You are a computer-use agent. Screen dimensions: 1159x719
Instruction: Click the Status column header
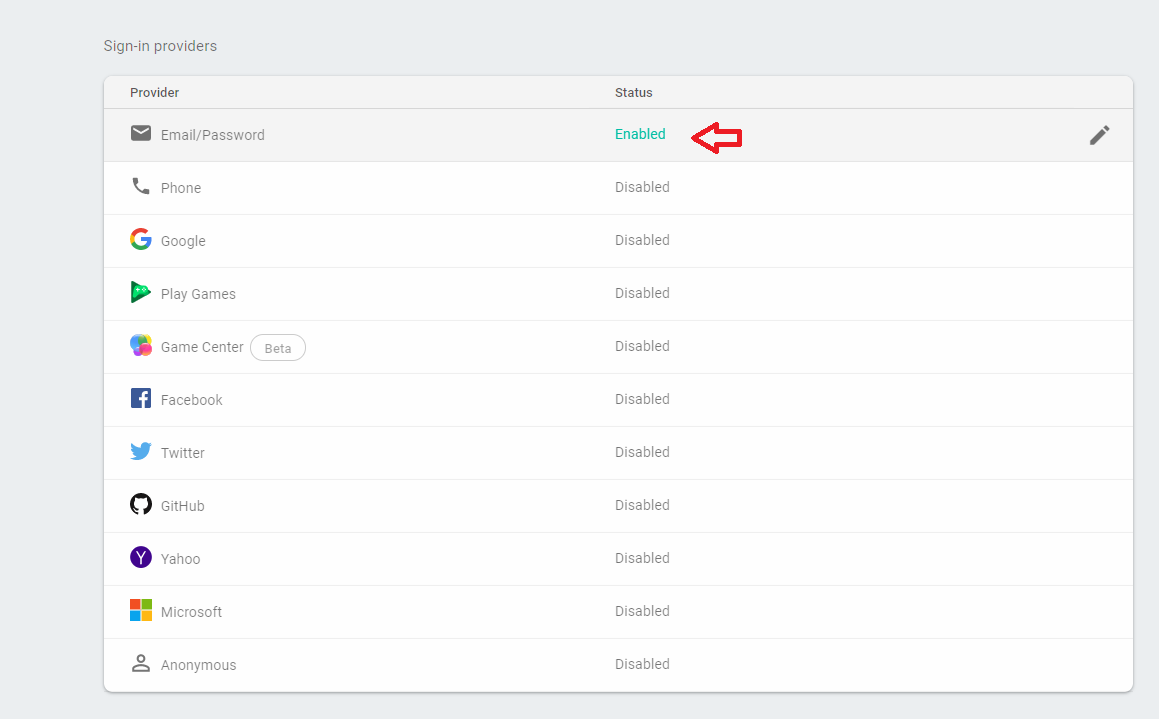pyautogui.click(x=633, y=93)
